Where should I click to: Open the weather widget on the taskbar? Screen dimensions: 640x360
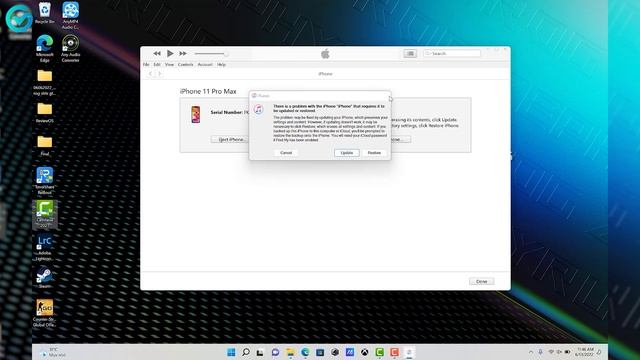click(x=52, y=352)
